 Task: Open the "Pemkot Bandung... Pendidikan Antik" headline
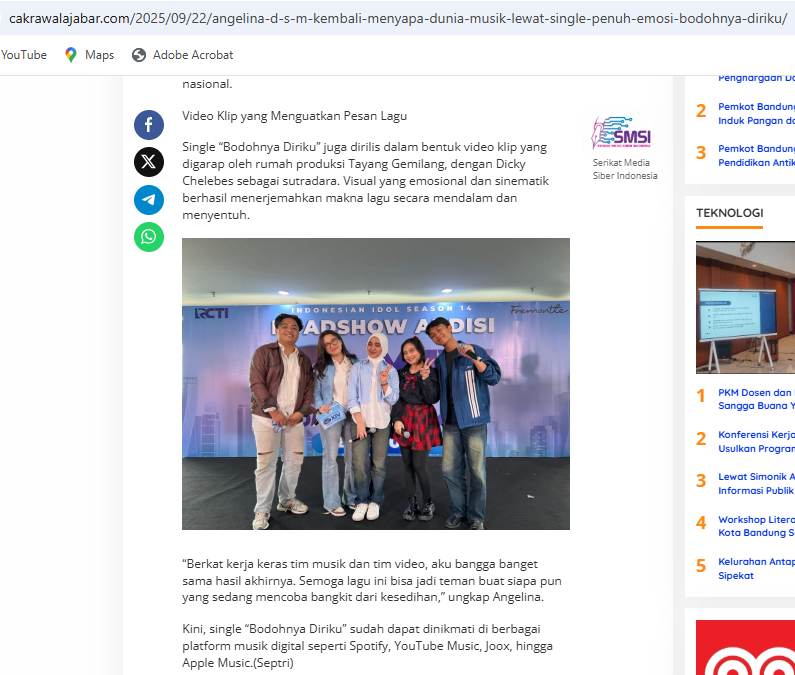click(756, 155)
